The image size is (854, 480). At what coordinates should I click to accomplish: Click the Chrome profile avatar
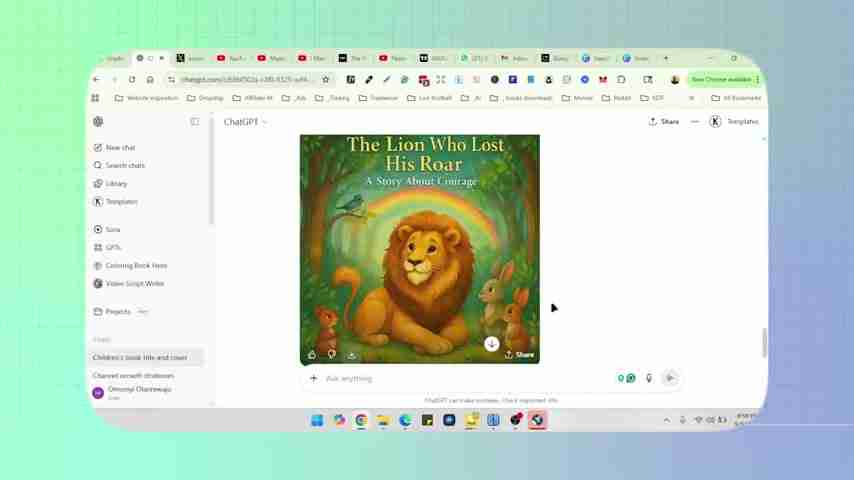point(675,80)
